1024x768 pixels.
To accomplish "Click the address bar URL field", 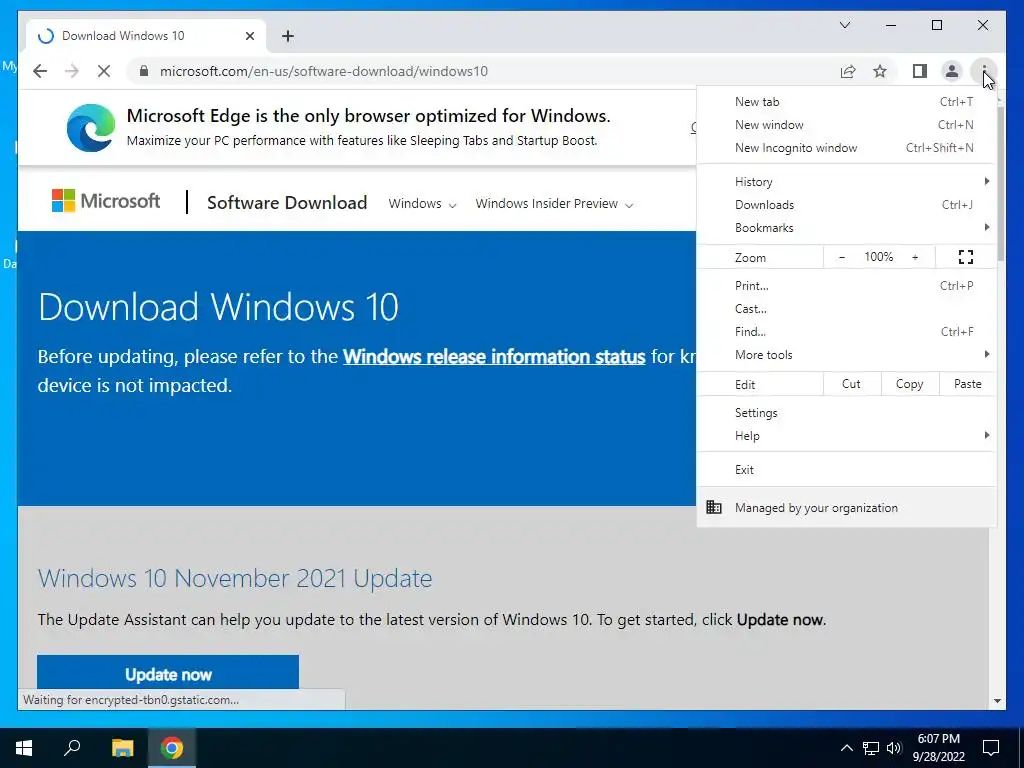I will pos(483,71).
